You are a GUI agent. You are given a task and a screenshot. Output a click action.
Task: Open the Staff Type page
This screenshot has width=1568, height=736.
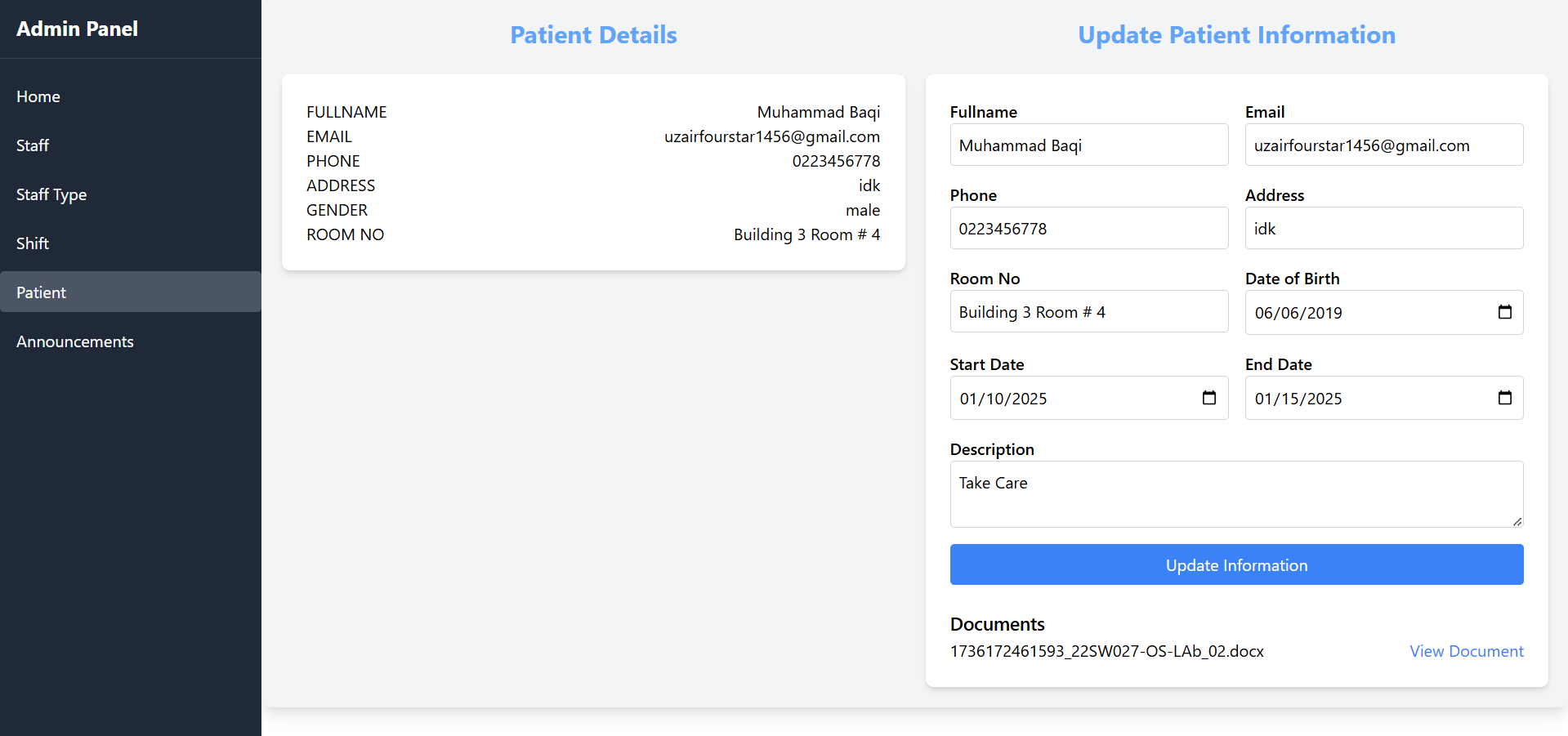point(51,194)
